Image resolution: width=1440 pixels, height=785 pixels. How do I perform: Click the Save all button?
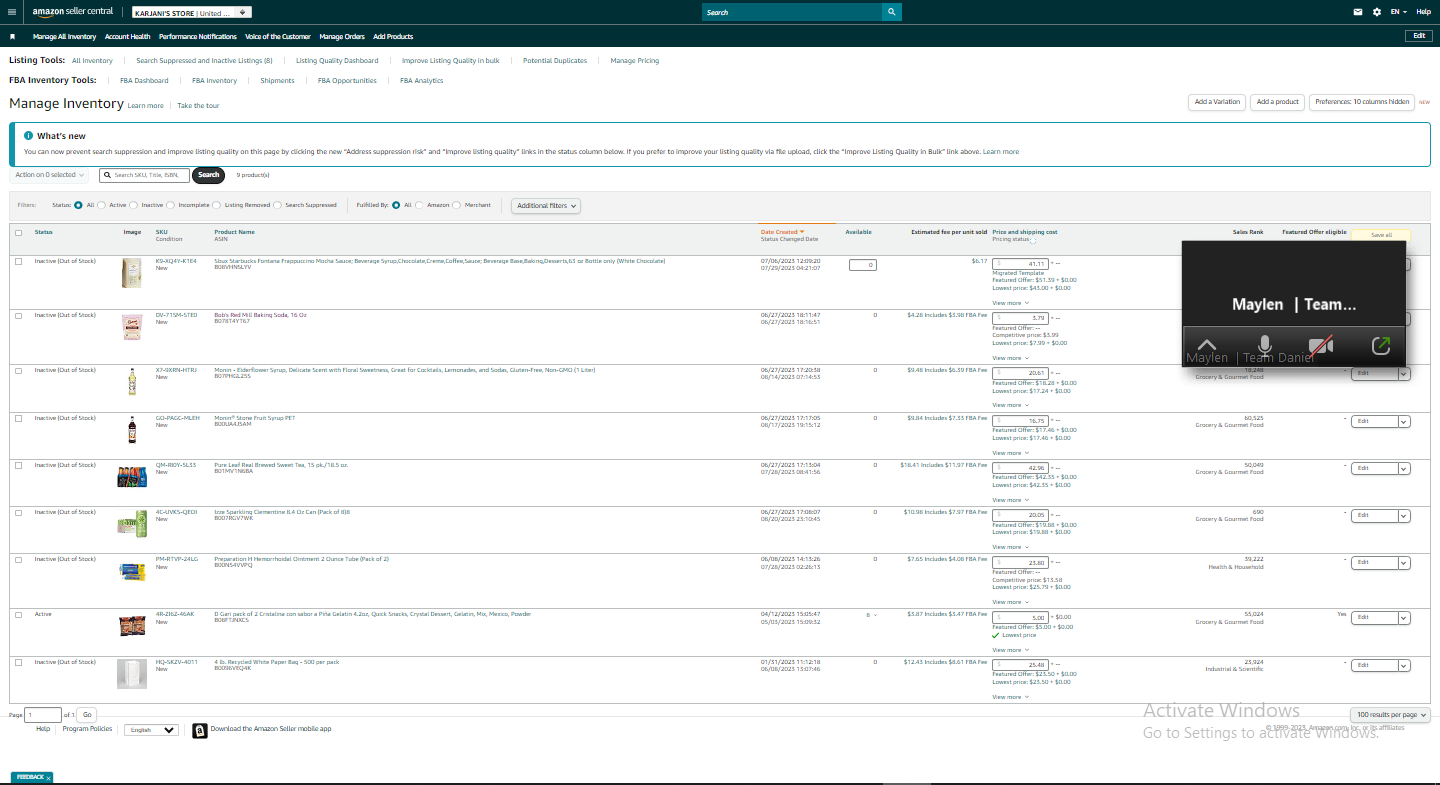pyautogui.click(x=1381, y=235)
